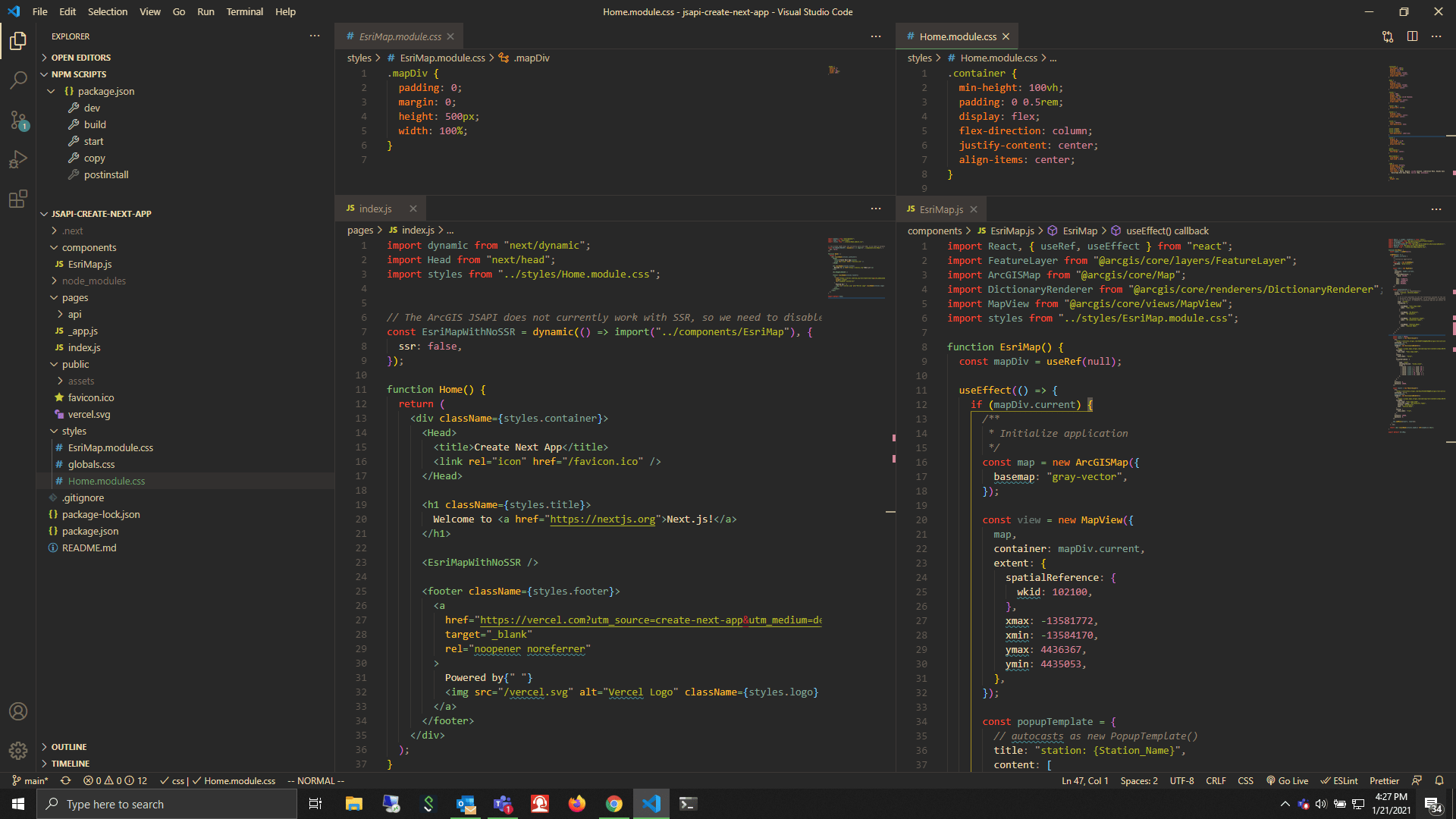Viewport: 1456px width, 819px height.
Task: Open the Source Control view
Action: [18, 120]
